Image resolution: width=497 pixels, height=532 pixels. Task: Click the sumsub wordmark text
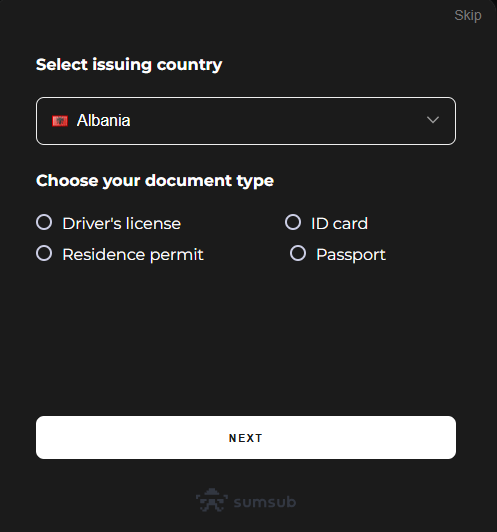[x=265, y=502]
